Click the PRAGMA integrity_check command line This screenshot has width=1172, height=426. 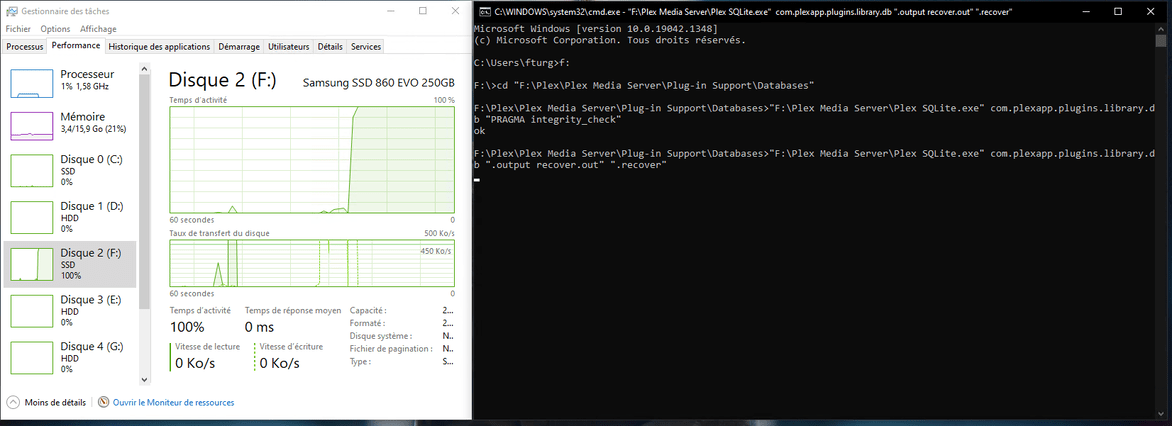[815, 114]
